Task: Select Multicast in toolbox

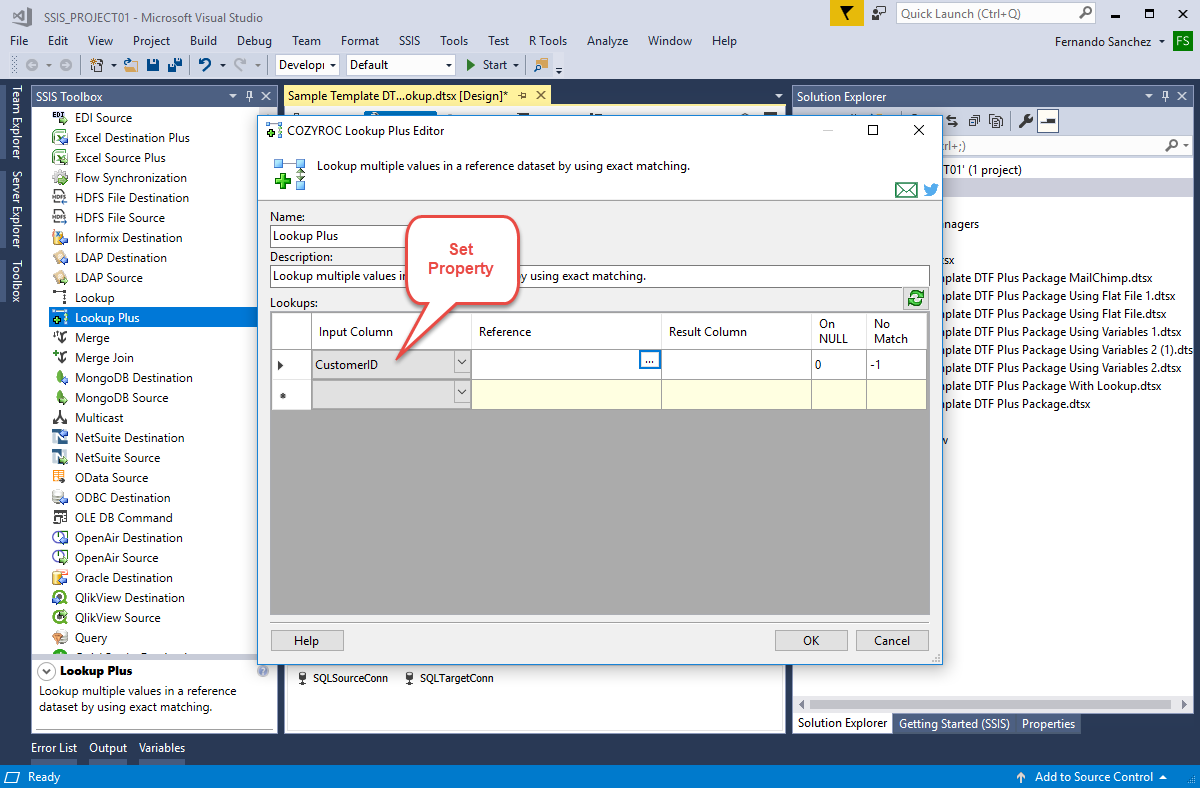Action: 99,418
